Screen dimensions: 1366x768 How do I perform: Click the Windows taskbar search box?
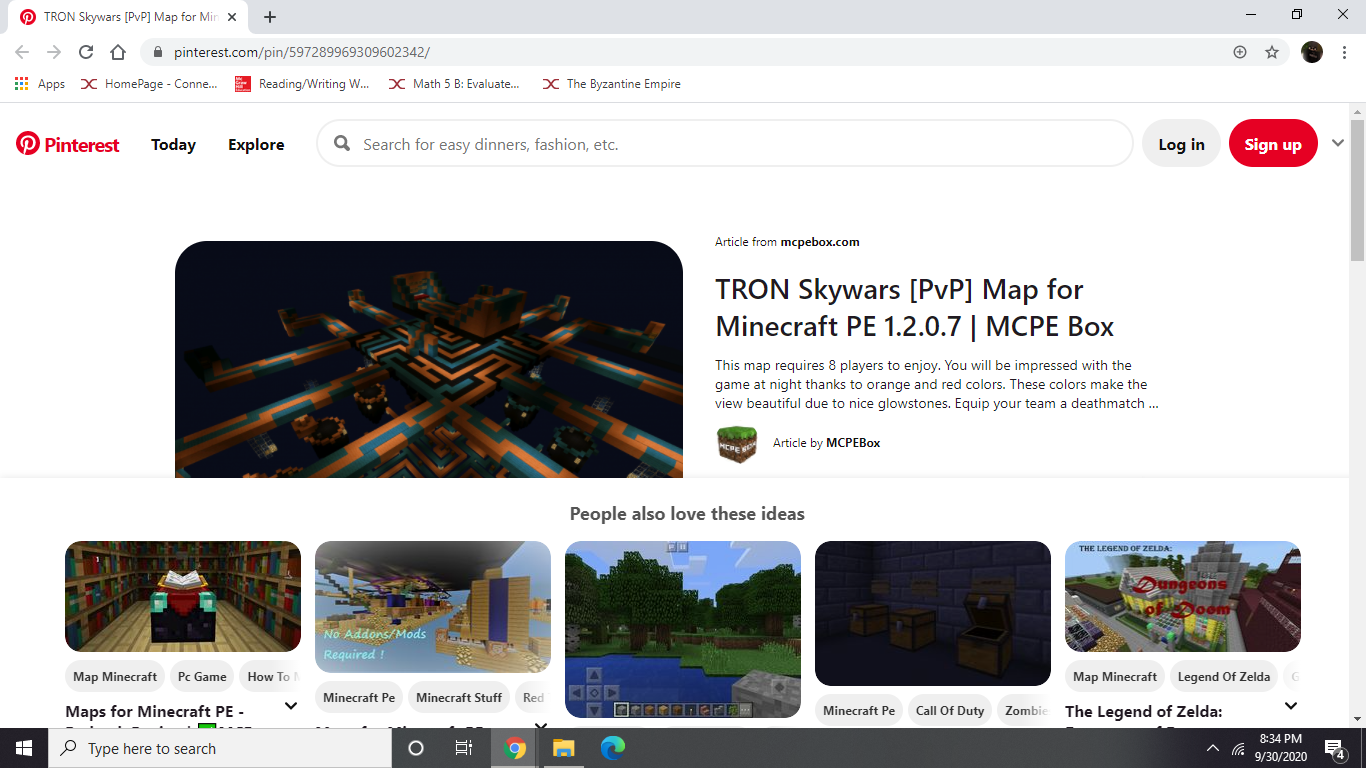click(x=220, y=748)
